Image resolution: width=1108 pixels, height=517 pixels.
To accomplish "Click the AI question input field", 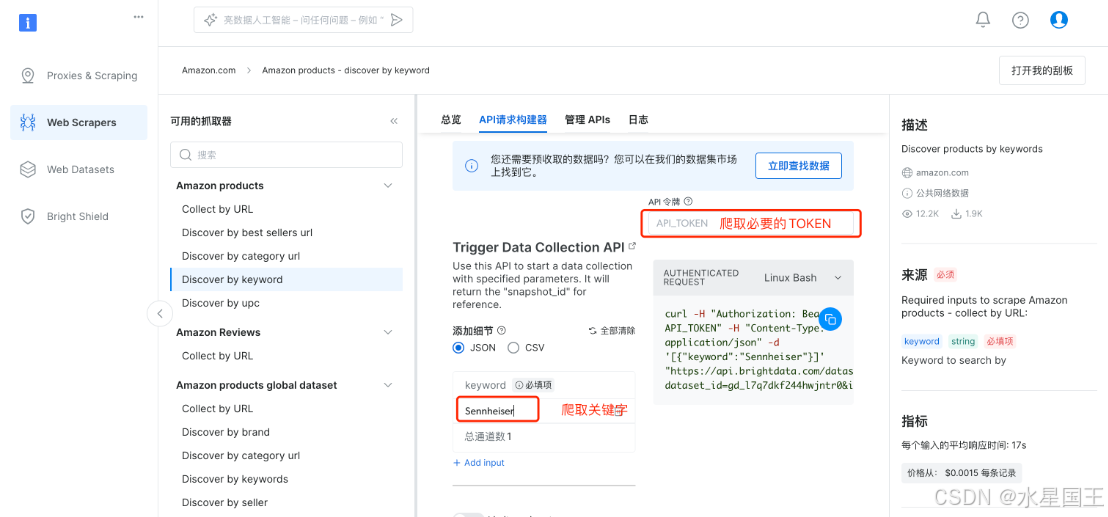I will [303, 20].
